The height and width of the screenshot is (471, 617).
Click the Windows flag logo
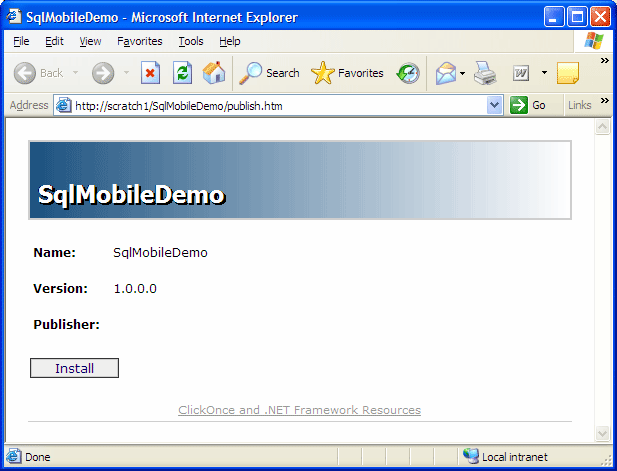click(x=594, y=41)
